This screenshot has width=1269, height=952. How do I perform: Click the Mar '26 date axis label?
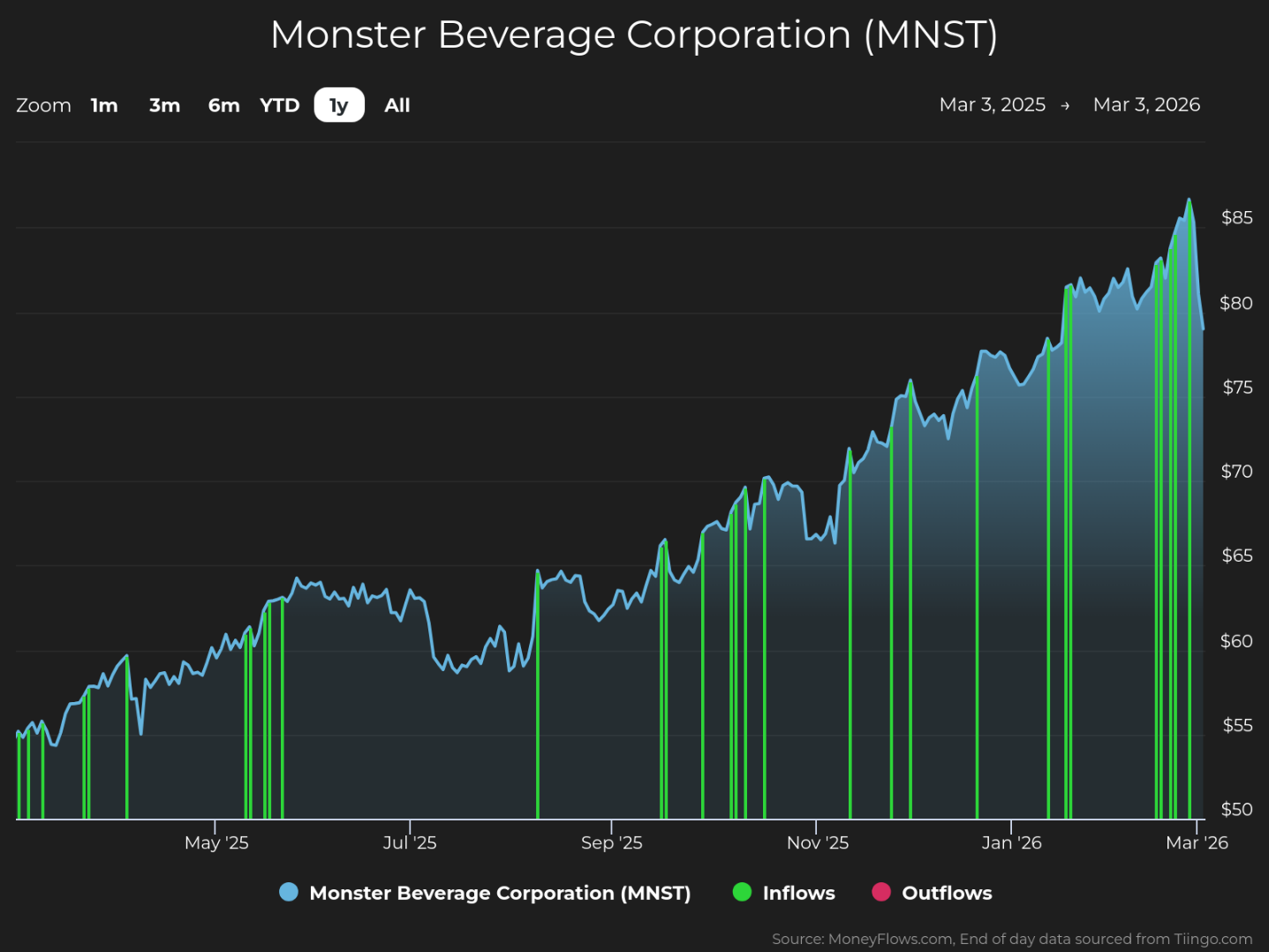pyautogui.click(x=1197, y=842)
